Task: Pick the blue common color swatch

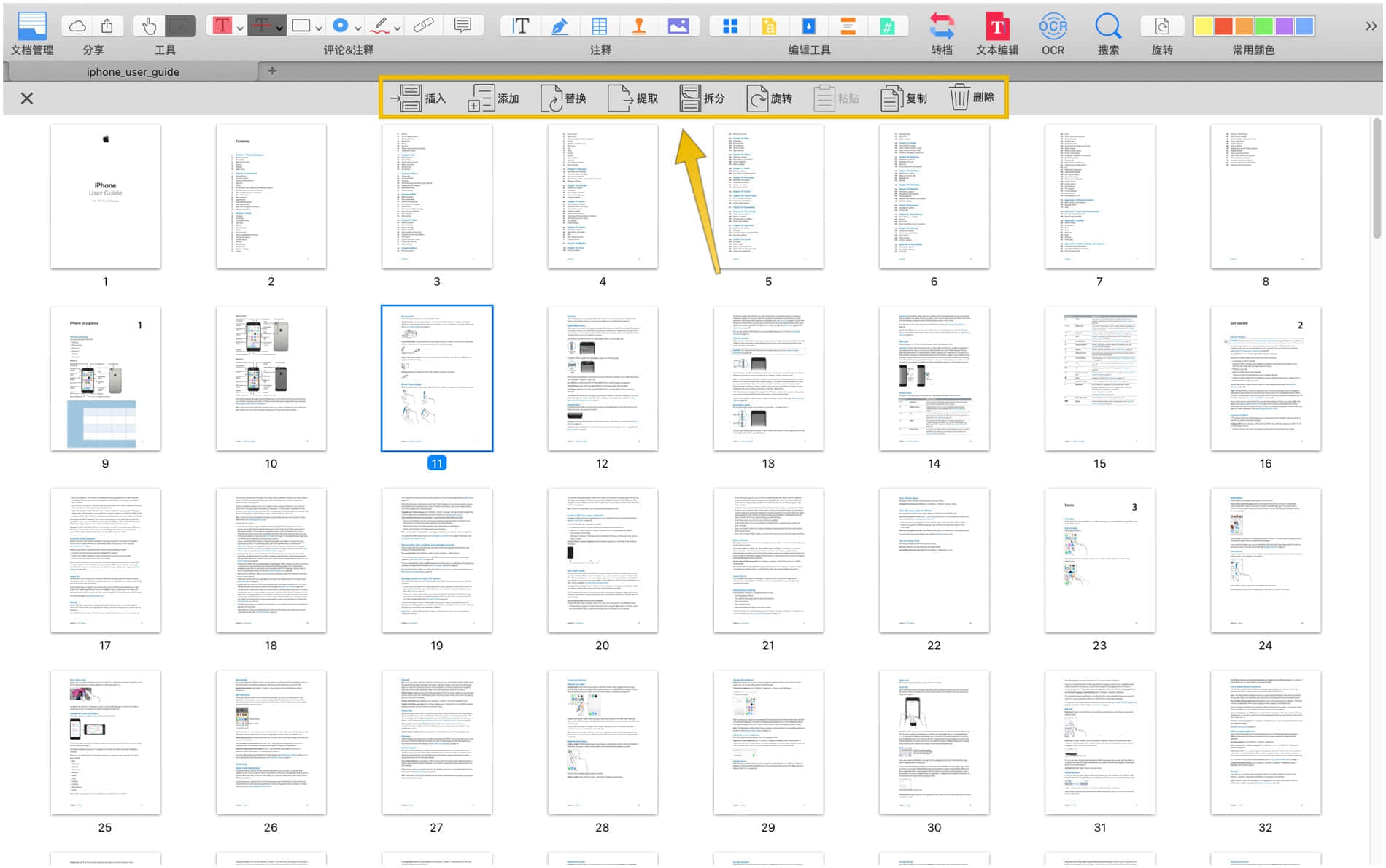Action: click(1304, 26)
